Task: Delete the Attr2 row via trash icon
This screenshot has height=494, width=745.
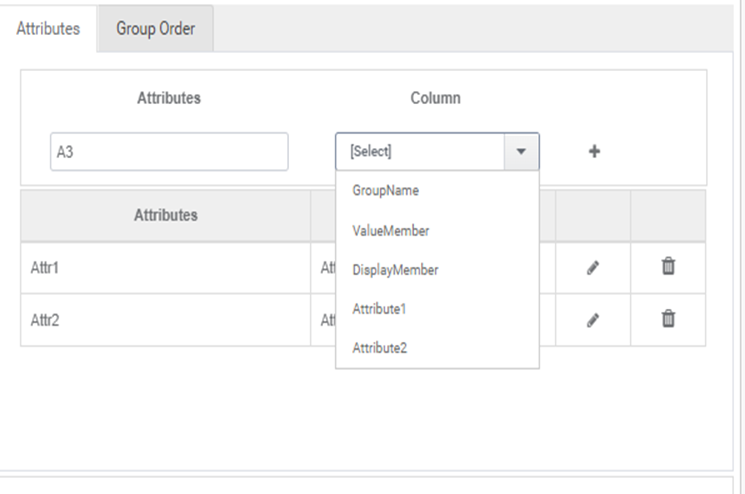Action: coord(668,318)
